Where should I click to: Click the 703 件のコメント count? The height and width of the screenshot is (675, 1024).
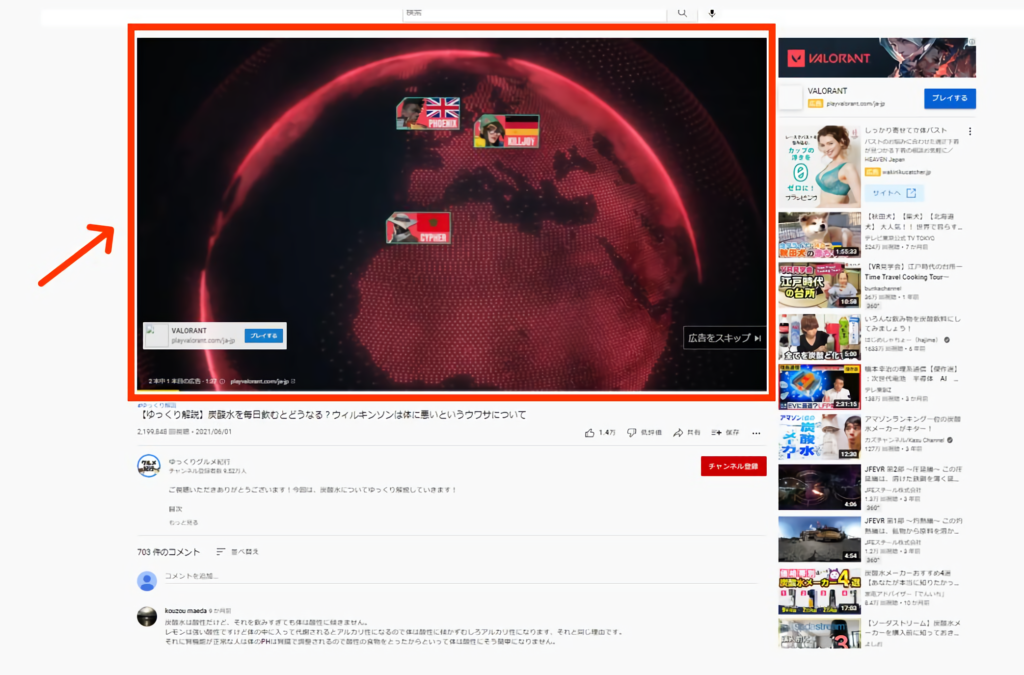pos(168,552)
